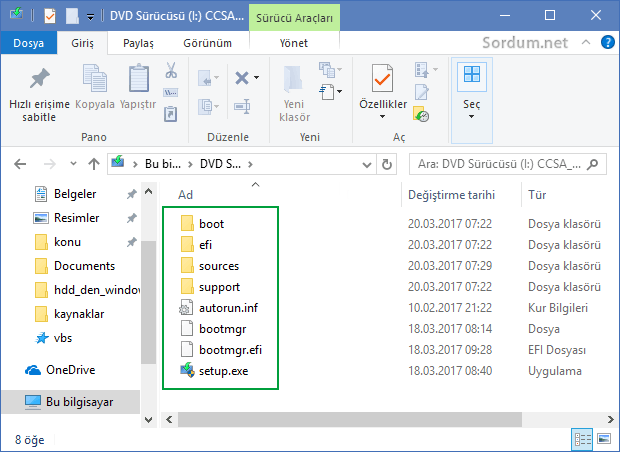Switch to the Giriş tab
Screen dimensions: 620x452
82,43
